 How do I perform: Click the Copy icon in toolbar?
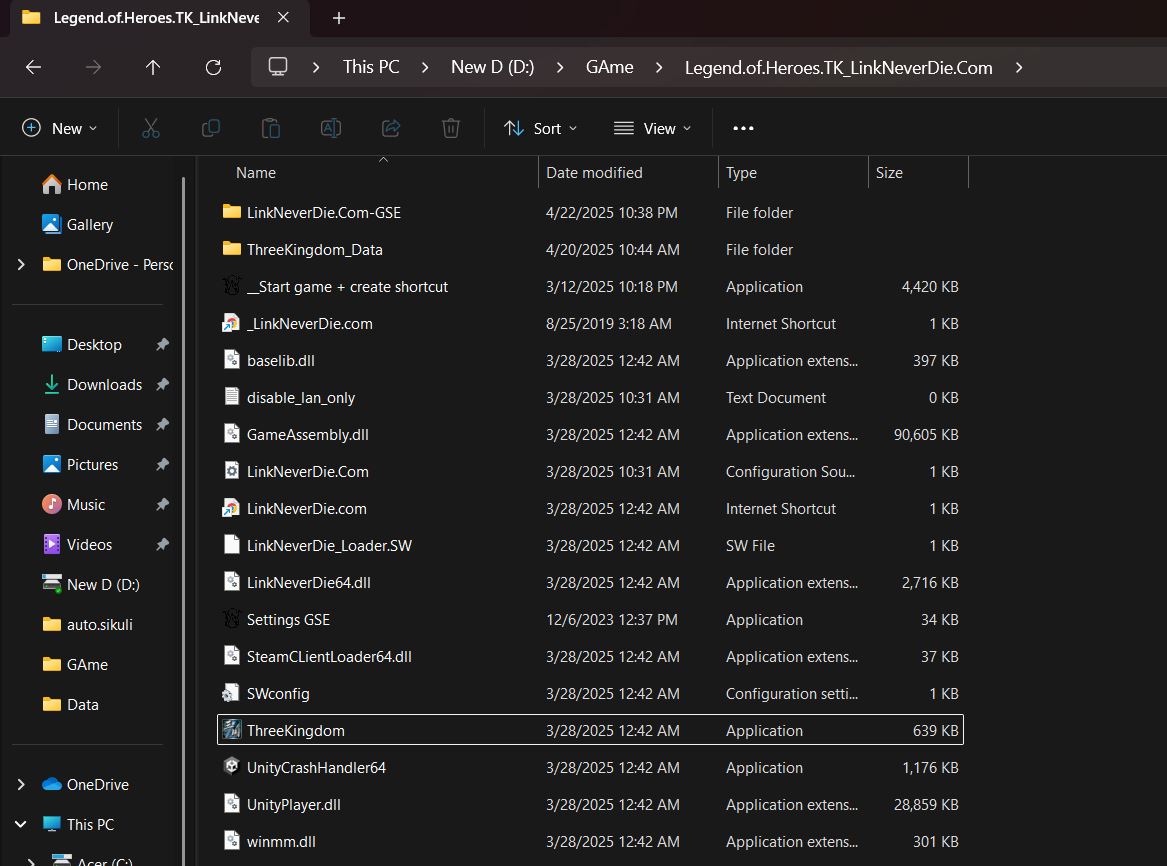point(211,128)
